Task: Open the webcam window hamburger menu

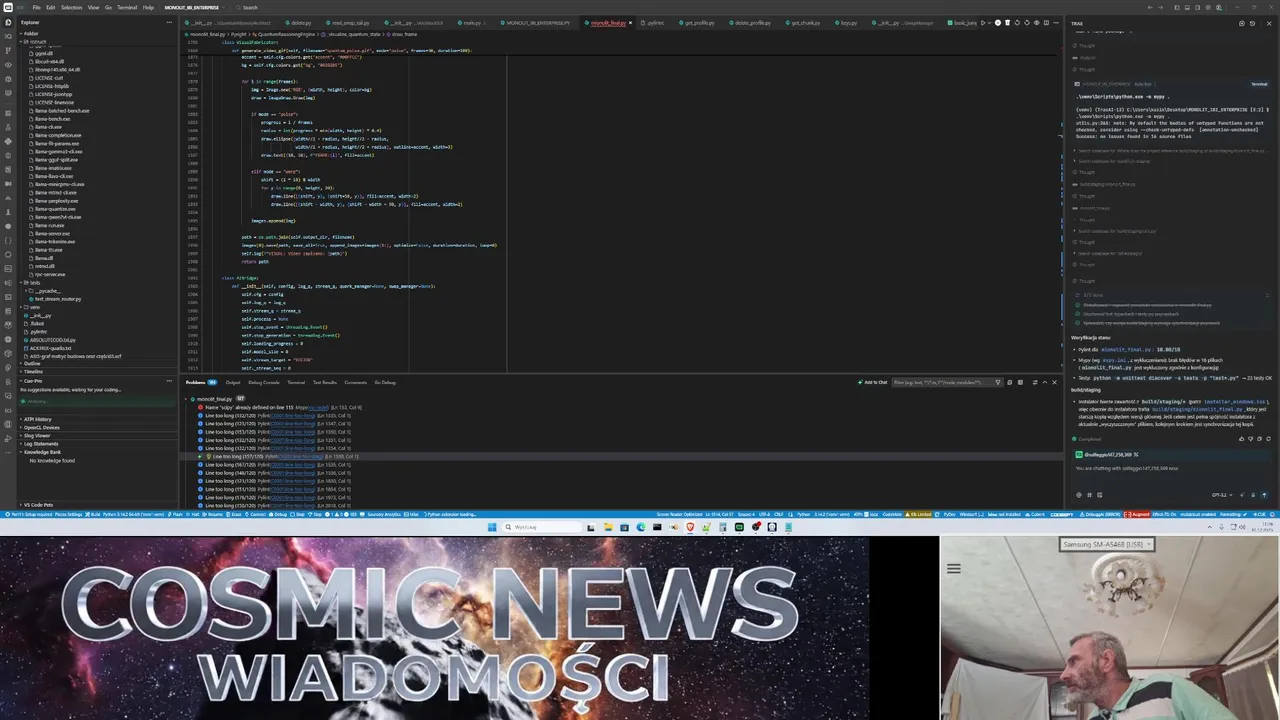Action: pyautogui.click(x=953, y=569)
